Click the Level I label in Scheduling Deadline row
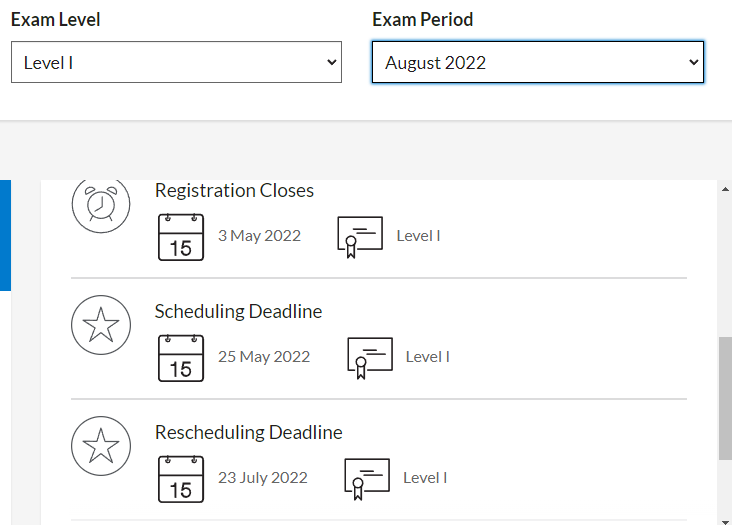 (x=427, y=357)
